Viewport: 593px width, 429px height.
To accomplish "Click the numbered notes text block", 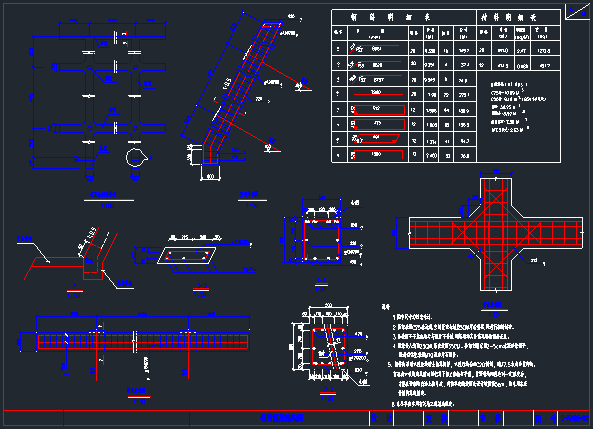I will pyautogui.click(x=460, y=356).
